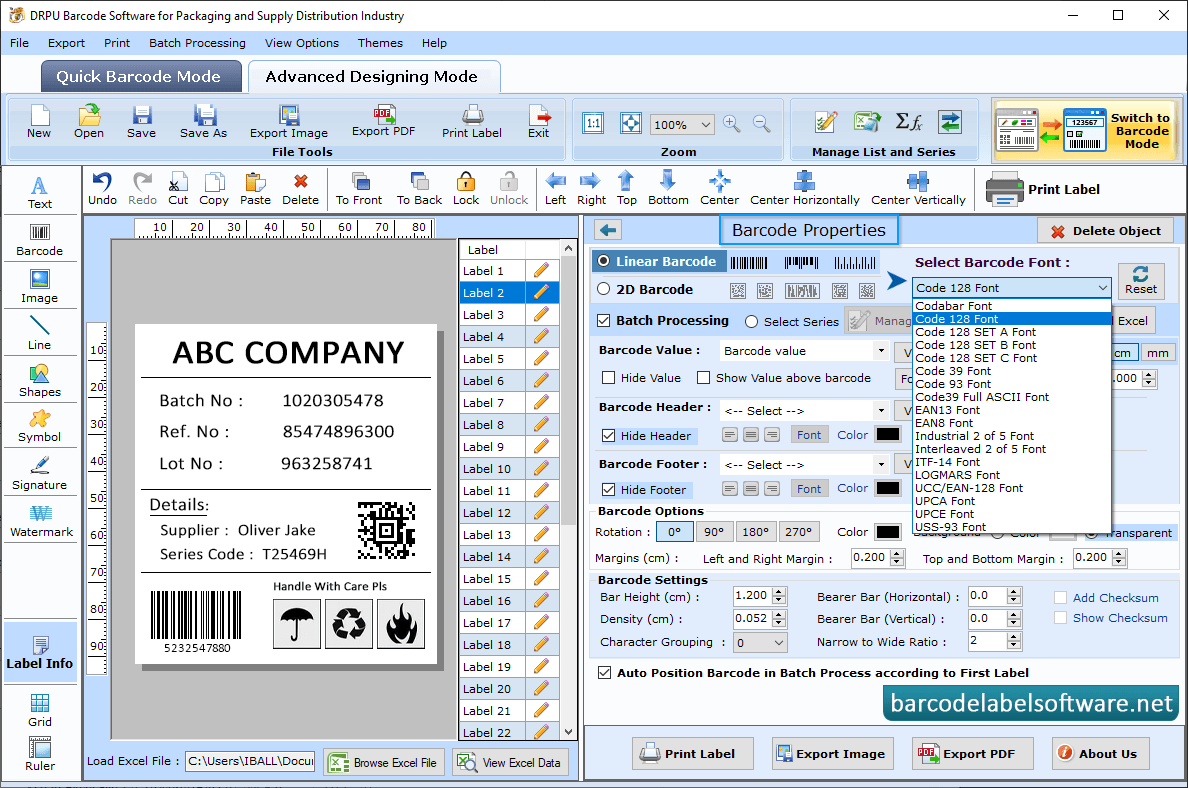The image size is (1188, 788).
Task: Click the Delete icon in edit toolbar
Action: point(301,189)
